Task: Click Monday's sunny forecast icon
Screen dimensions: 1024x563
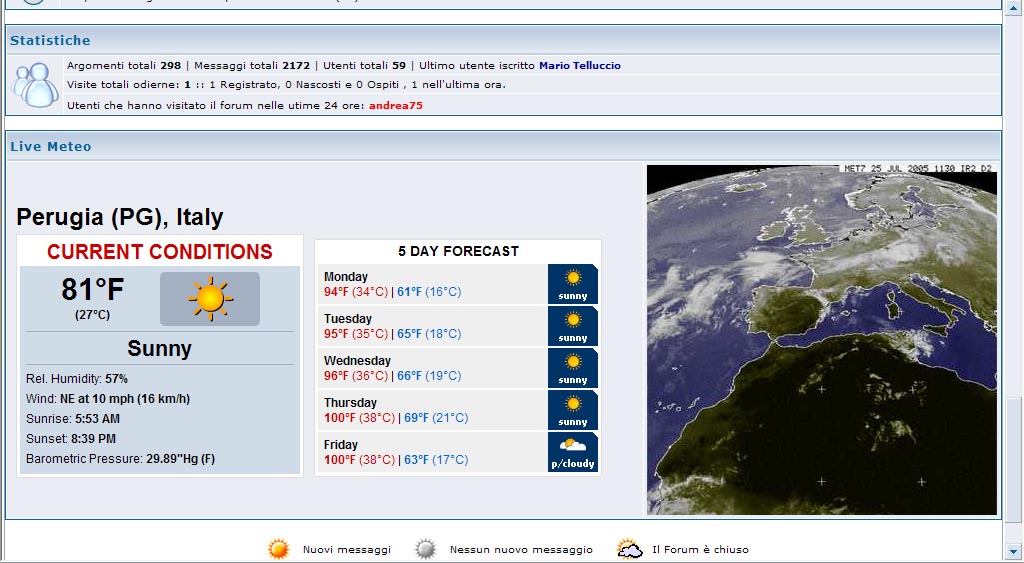Action: coord(573,284)
